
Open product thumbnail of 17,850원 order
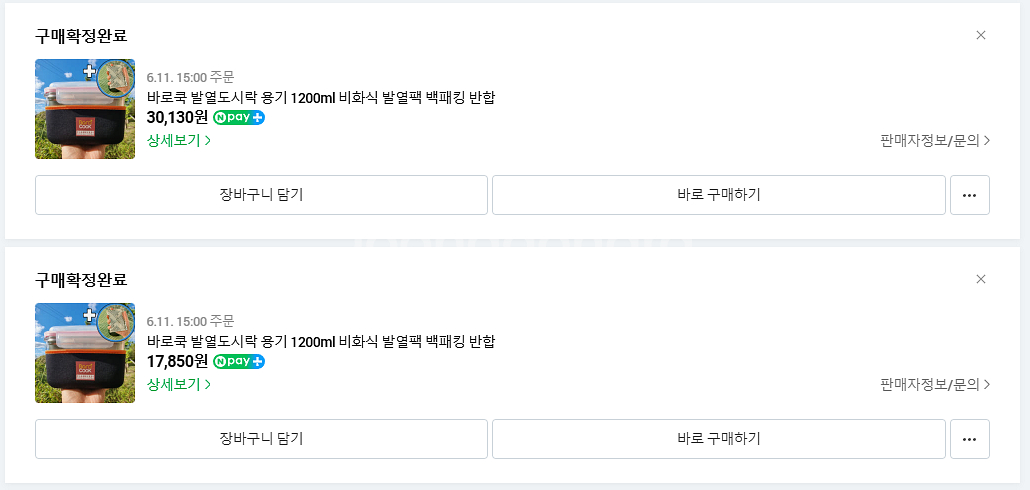tap(85, 353)
